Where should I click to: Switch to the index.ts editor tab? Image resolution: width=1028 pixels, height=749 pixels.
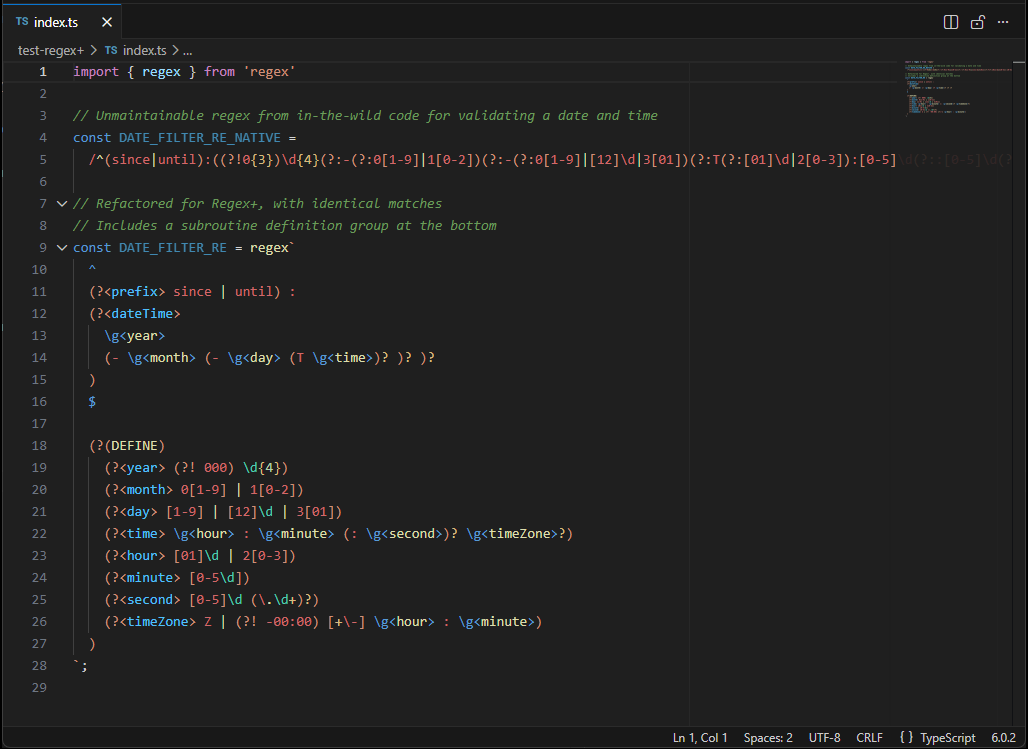point(55,21)
